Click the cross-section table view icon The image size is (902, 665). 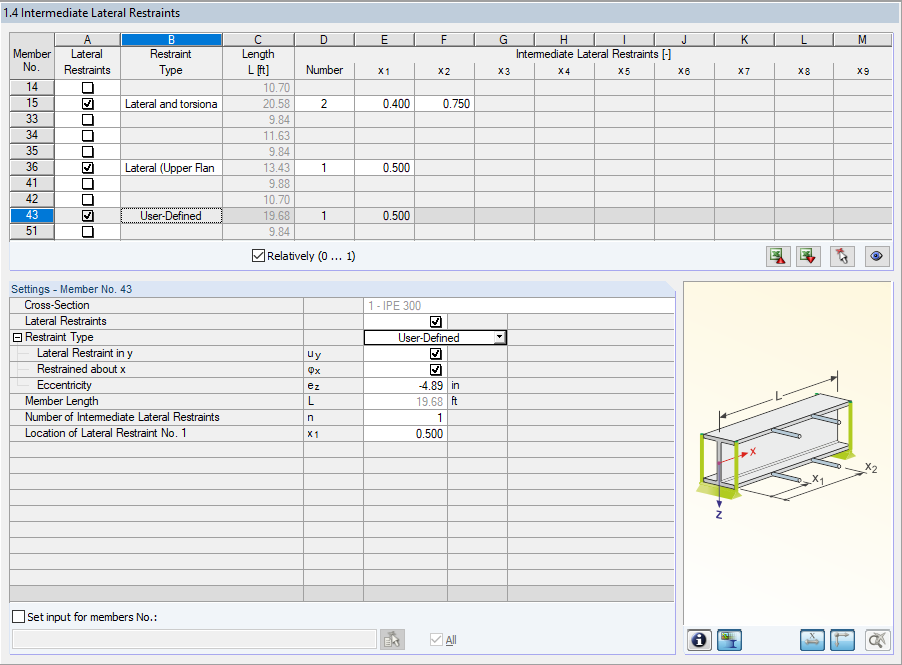pyautogui.click(x=729, y=640)
